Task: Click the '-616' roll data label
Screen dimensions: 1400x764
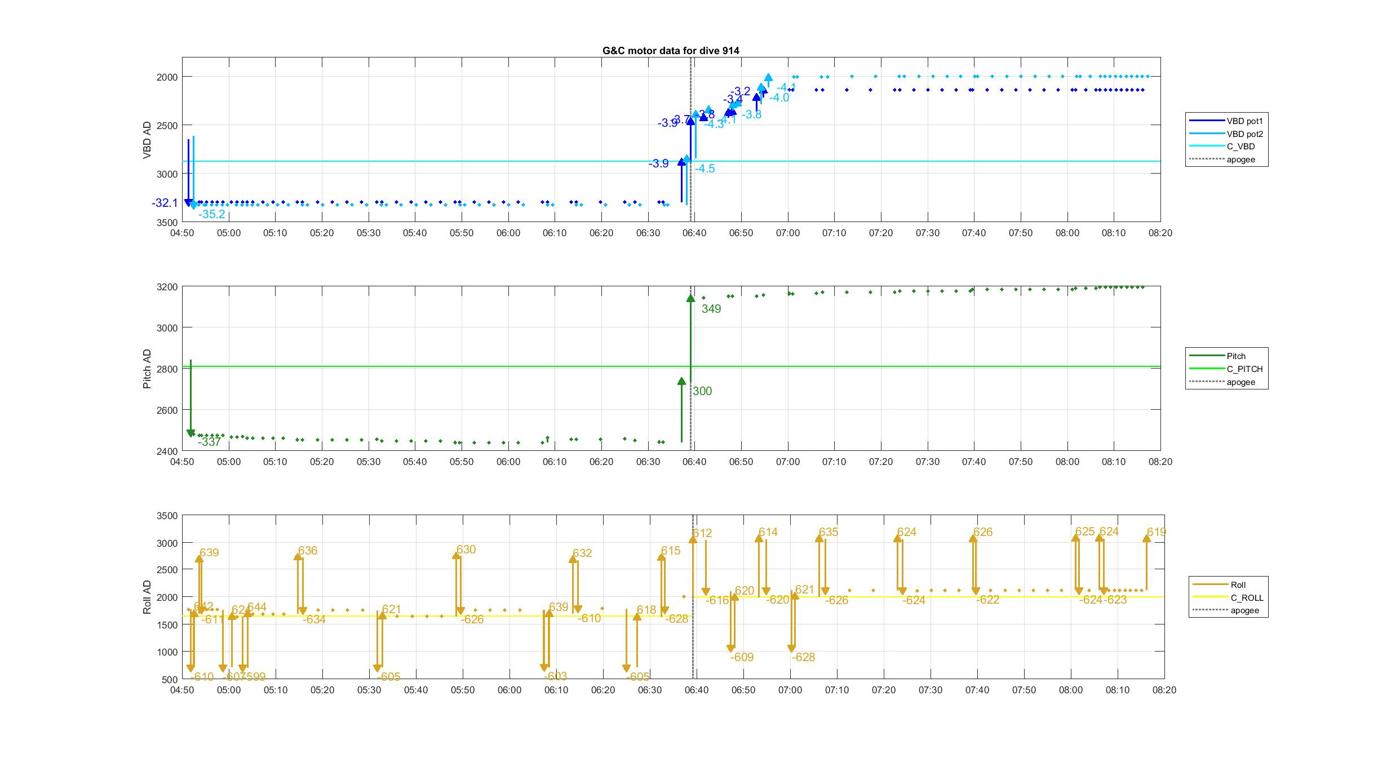Action: click(717, 600)
